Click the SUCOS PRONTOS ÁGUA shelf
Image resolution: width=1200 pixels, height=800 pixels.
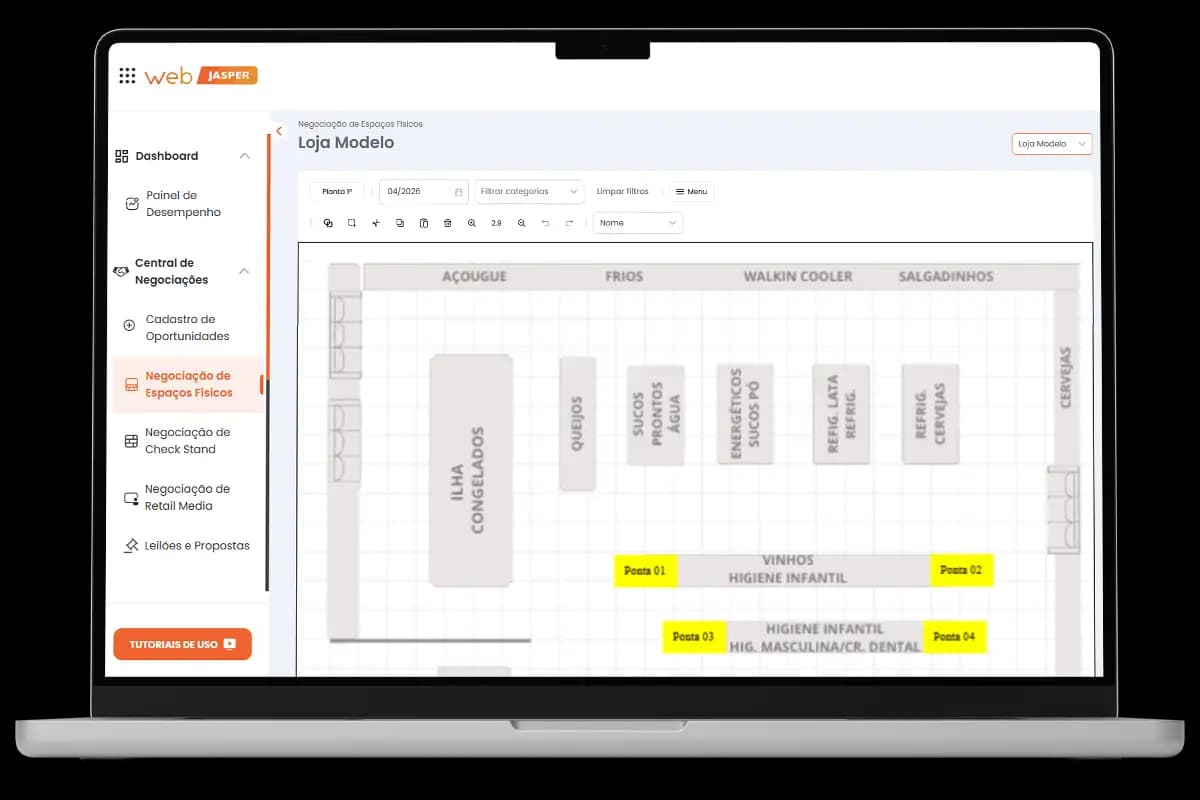[656, 414]
